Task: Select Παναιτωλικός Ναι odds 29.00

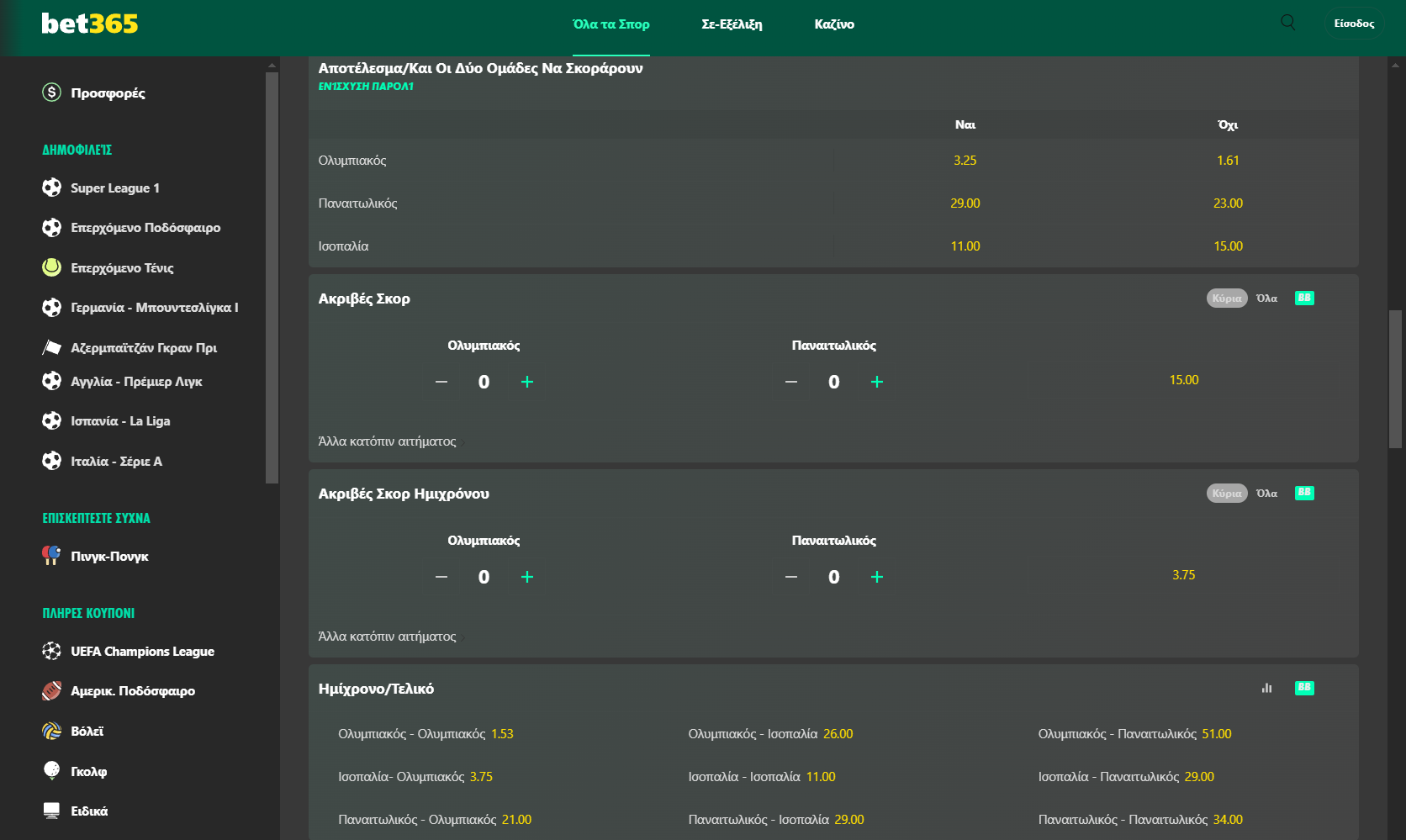Action: (x=965, y=203)
